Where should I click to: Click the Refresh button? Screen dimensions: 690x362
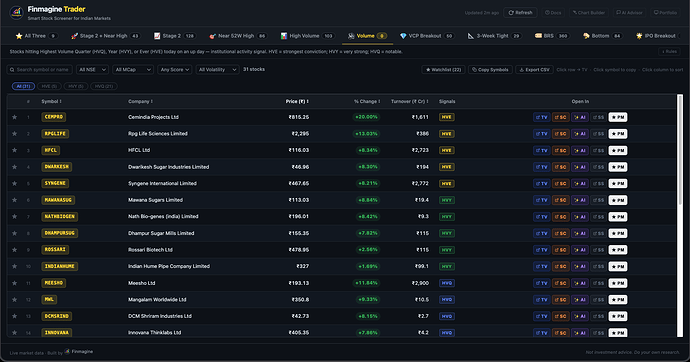click(521, 13)
